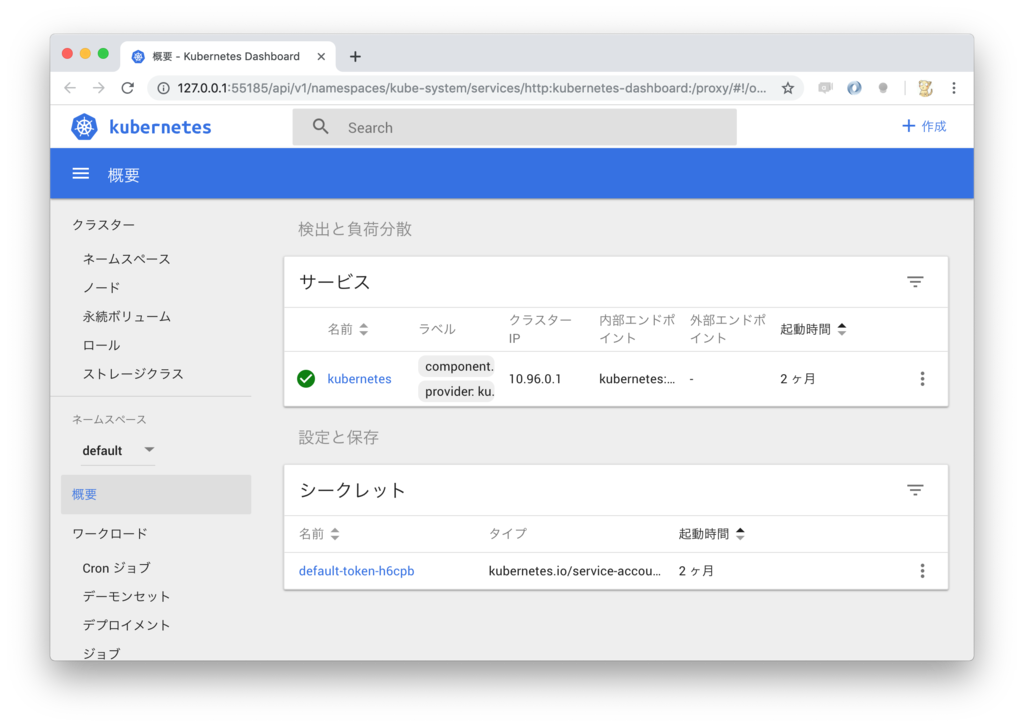1024x727 pixels.
Task: Click the plus icon next to 作成
Action: 908,126
